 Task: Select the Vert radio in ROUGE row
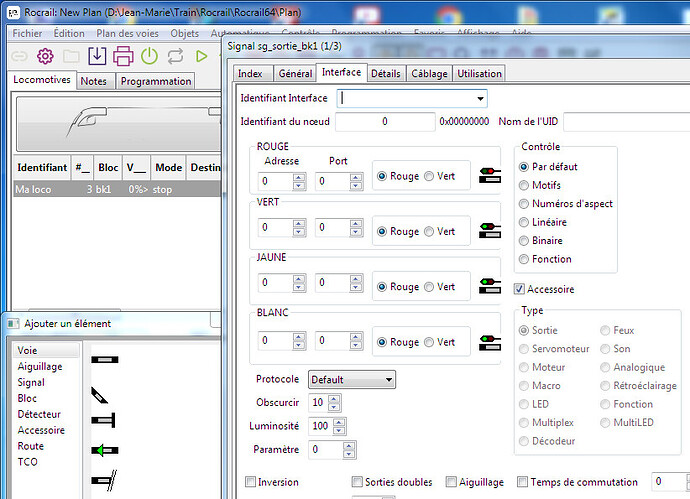[x=430, y=176]
